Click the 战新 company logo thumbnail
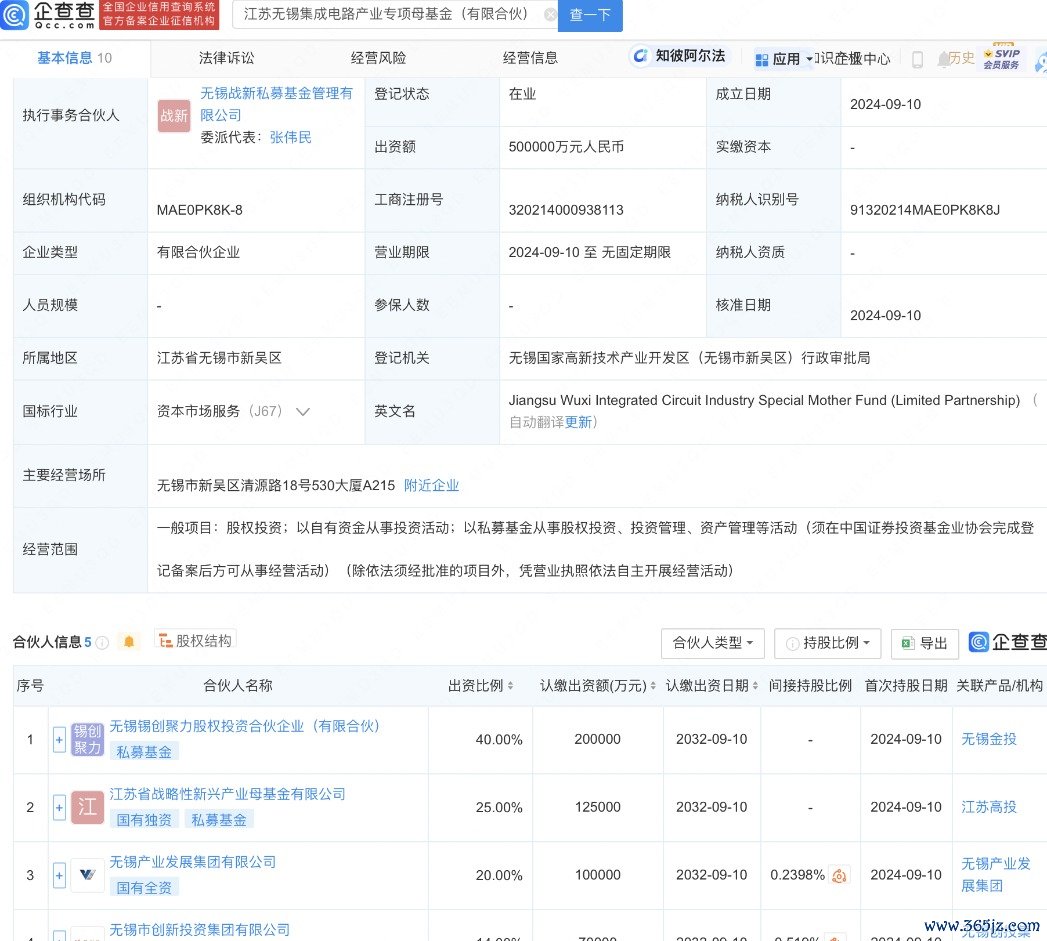Viewport: 1047px width, 941px height. click(174, 116)
